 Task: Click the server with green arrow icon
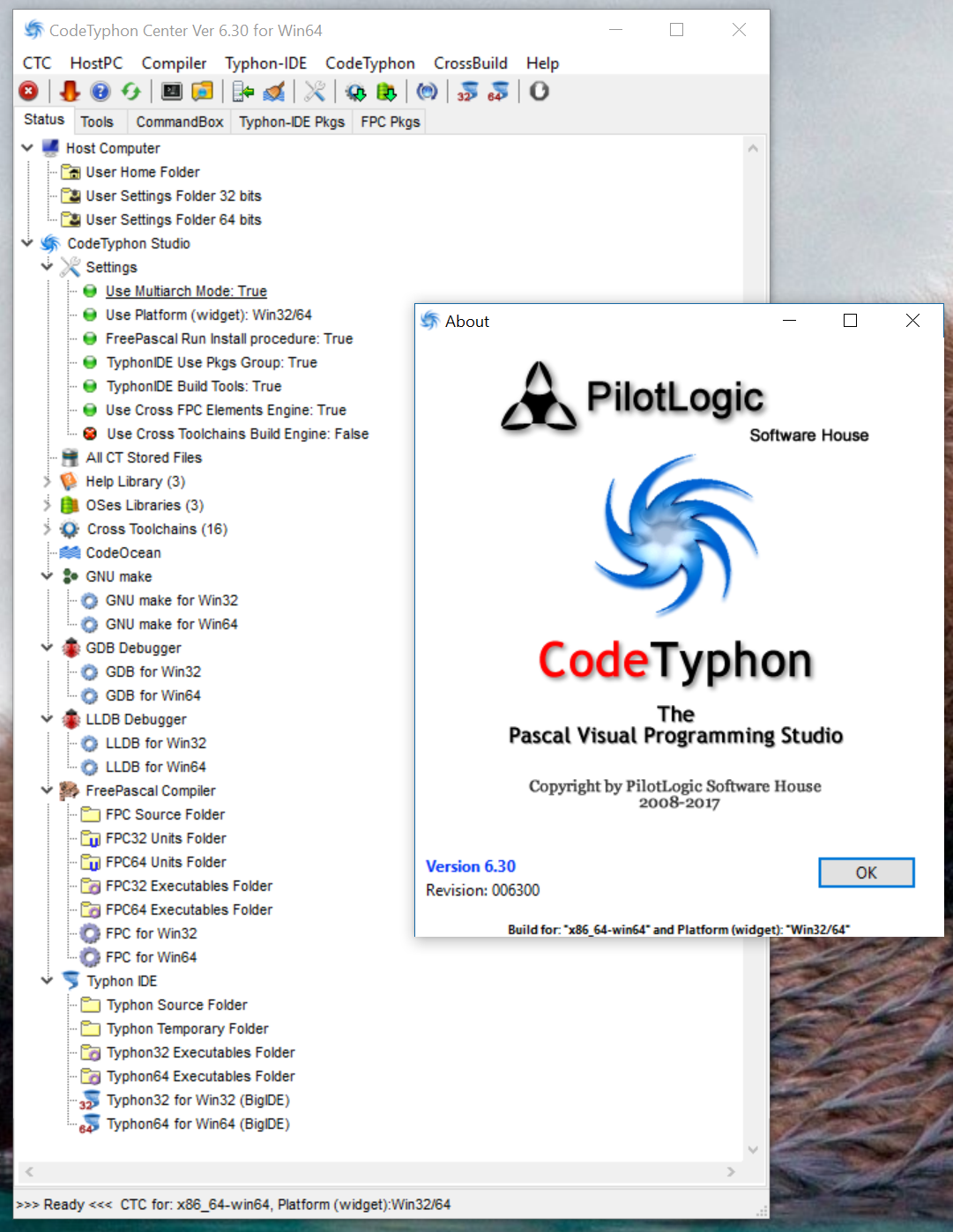[x=243, y=91]
